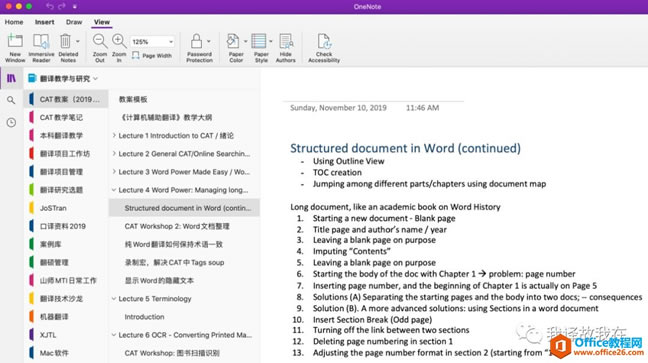Open the Mac软件 section
This screenshot has width=648, height=363.
(x=66, y=353)
